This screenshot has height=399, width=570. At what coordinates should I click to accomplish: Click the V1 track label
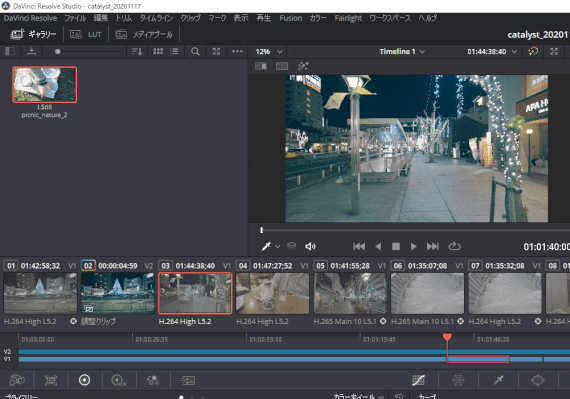[7, 359]
